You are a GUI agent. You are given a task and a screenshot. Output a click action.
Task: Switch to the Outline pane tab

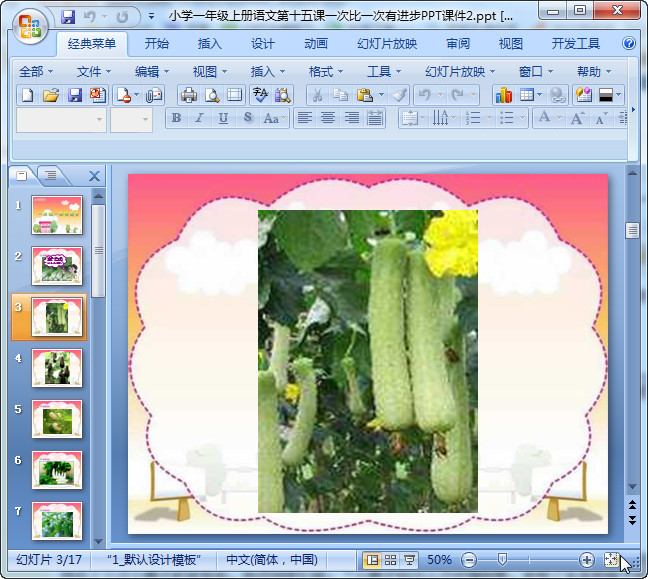pyautogui.click(x=51, y=176)
